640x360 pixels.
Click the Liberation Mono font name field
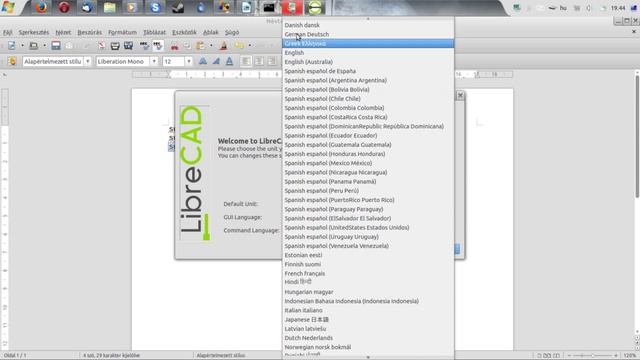(123, 61)
